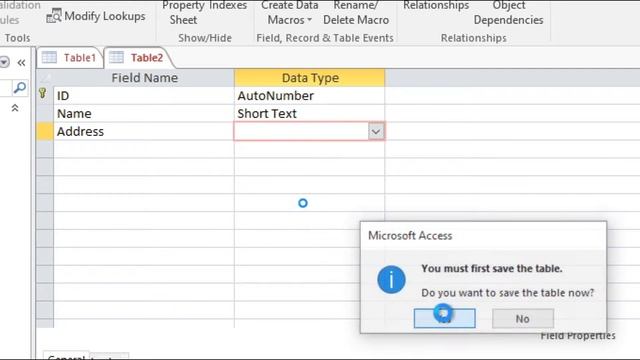Click Rename/Delete Macro button
The width and height of the screenshot is (640, 360).
click(356, 13)
